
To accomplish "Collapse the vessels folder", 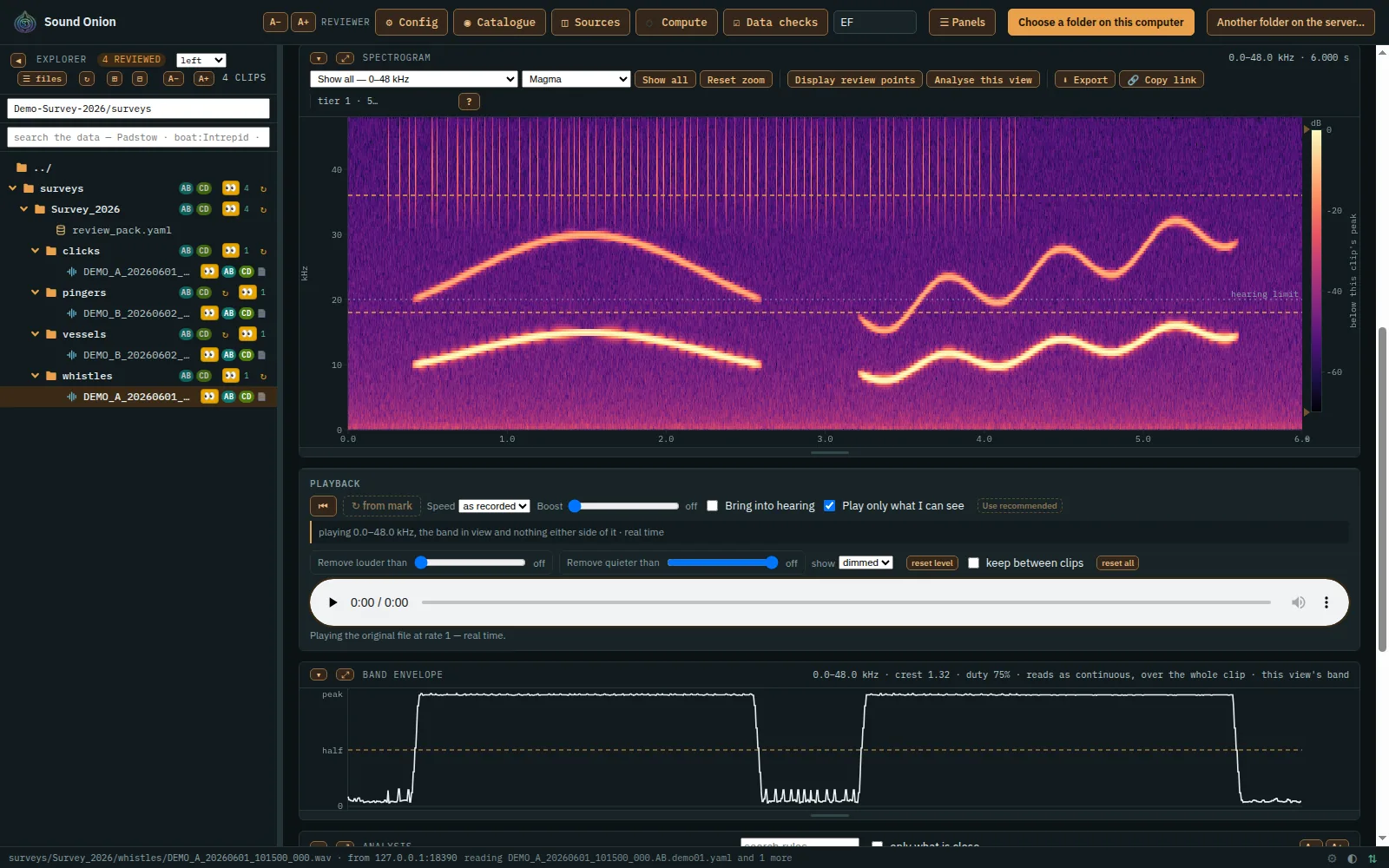I will click(x=36, y=334).
